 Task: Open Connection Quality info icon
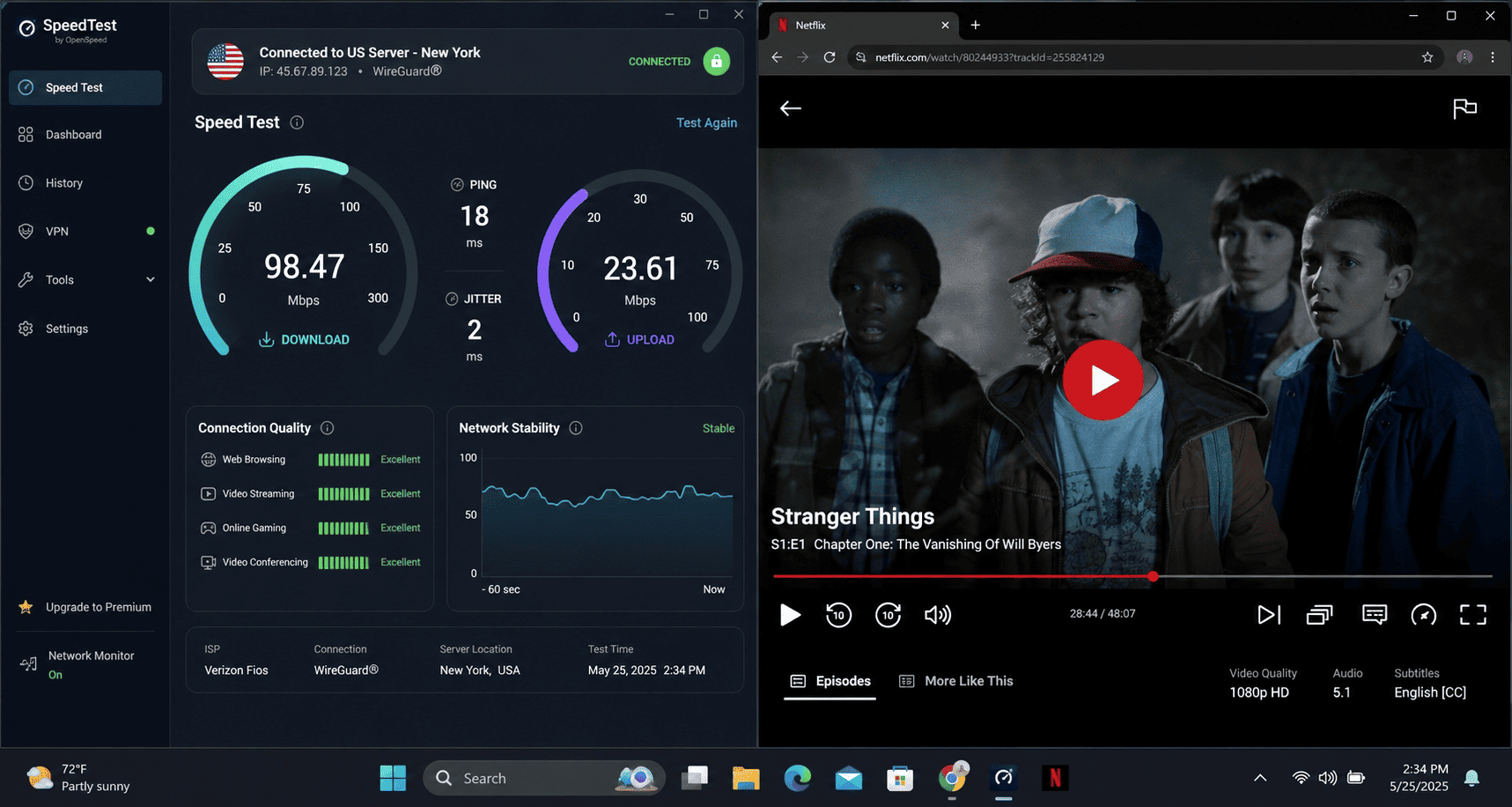[x=328, y=428]
